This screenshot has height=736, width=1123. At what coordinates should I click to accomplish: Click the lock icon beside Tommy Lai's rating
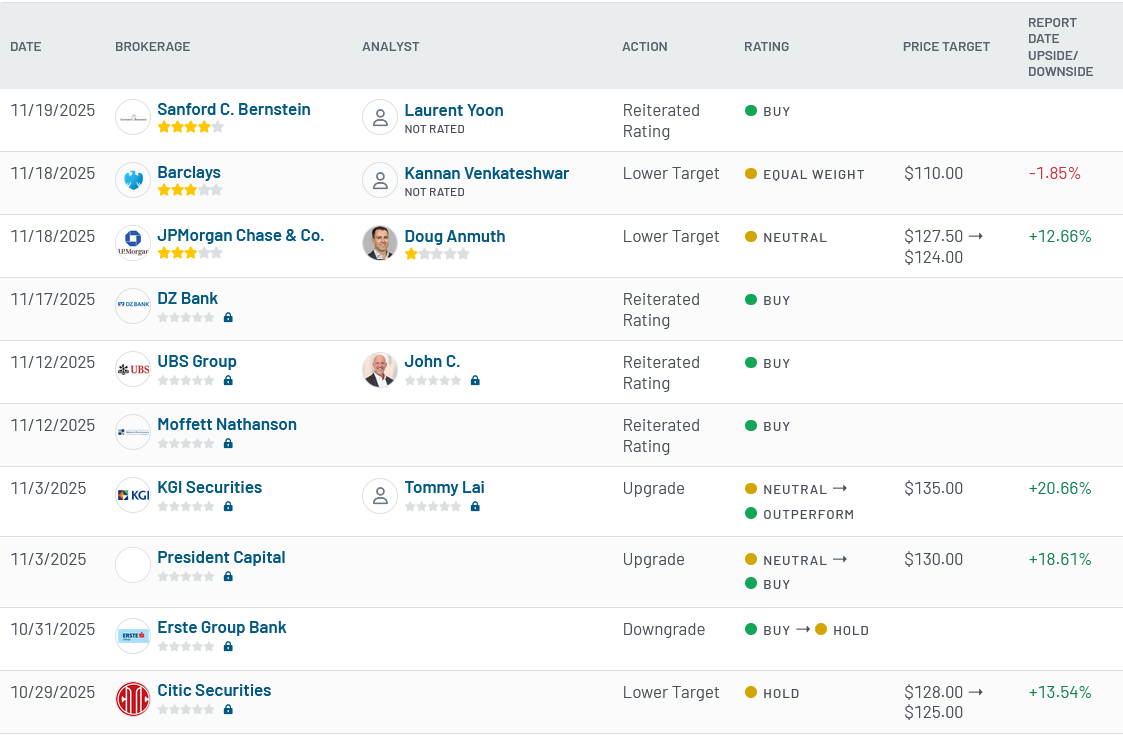coord(475,506)
